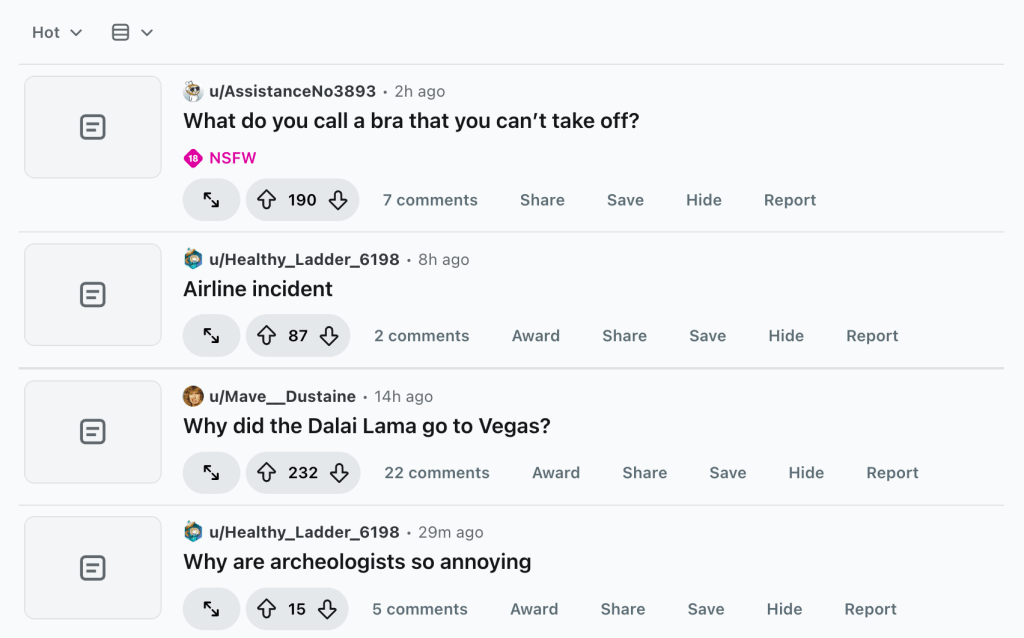
Task: Open the "Airline incident" post title
Action: pyautogui.click(x=258, y=289)
